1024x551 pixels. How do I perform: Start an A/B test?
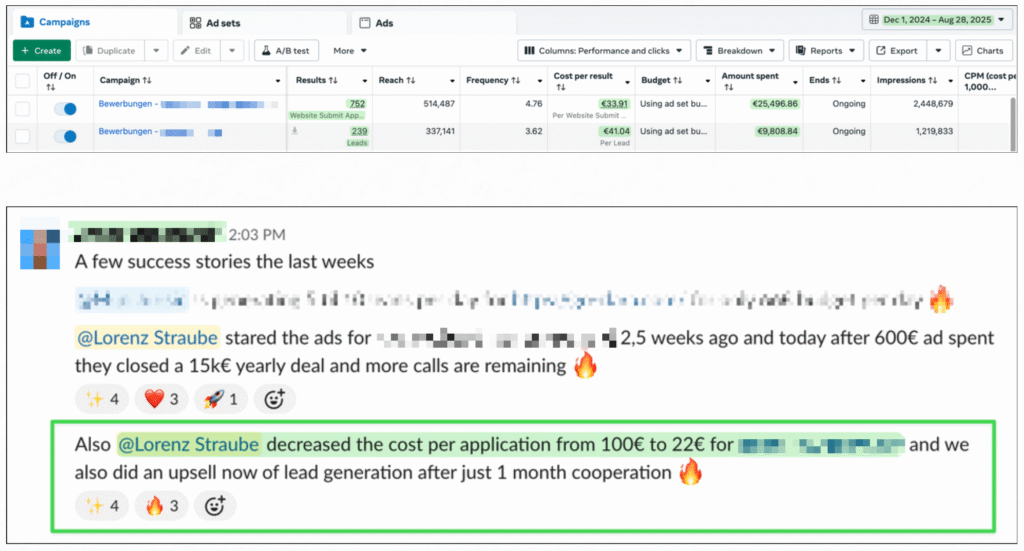(285, 50)
